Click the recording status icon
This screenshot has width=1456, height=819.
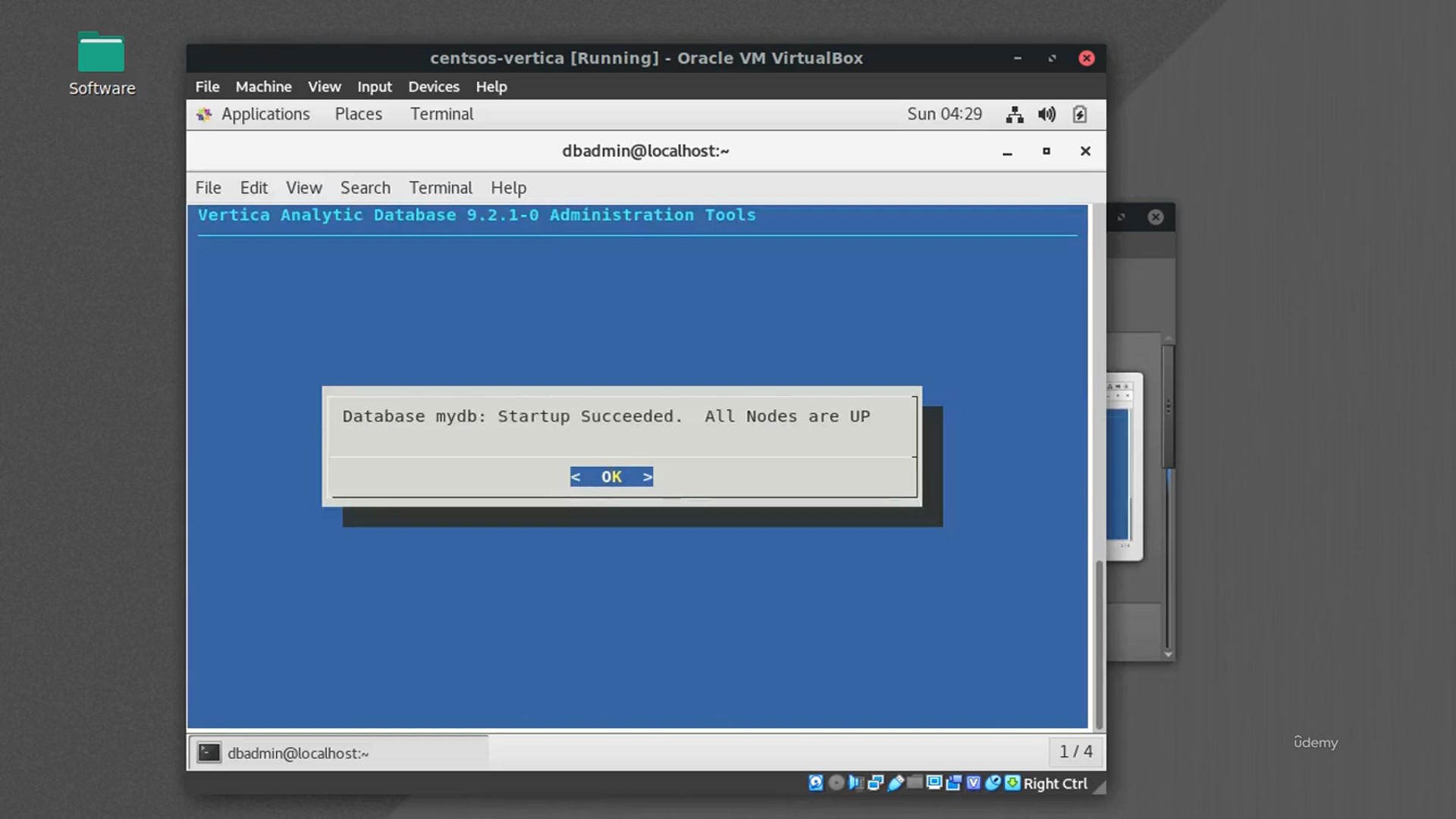(954, 783)
